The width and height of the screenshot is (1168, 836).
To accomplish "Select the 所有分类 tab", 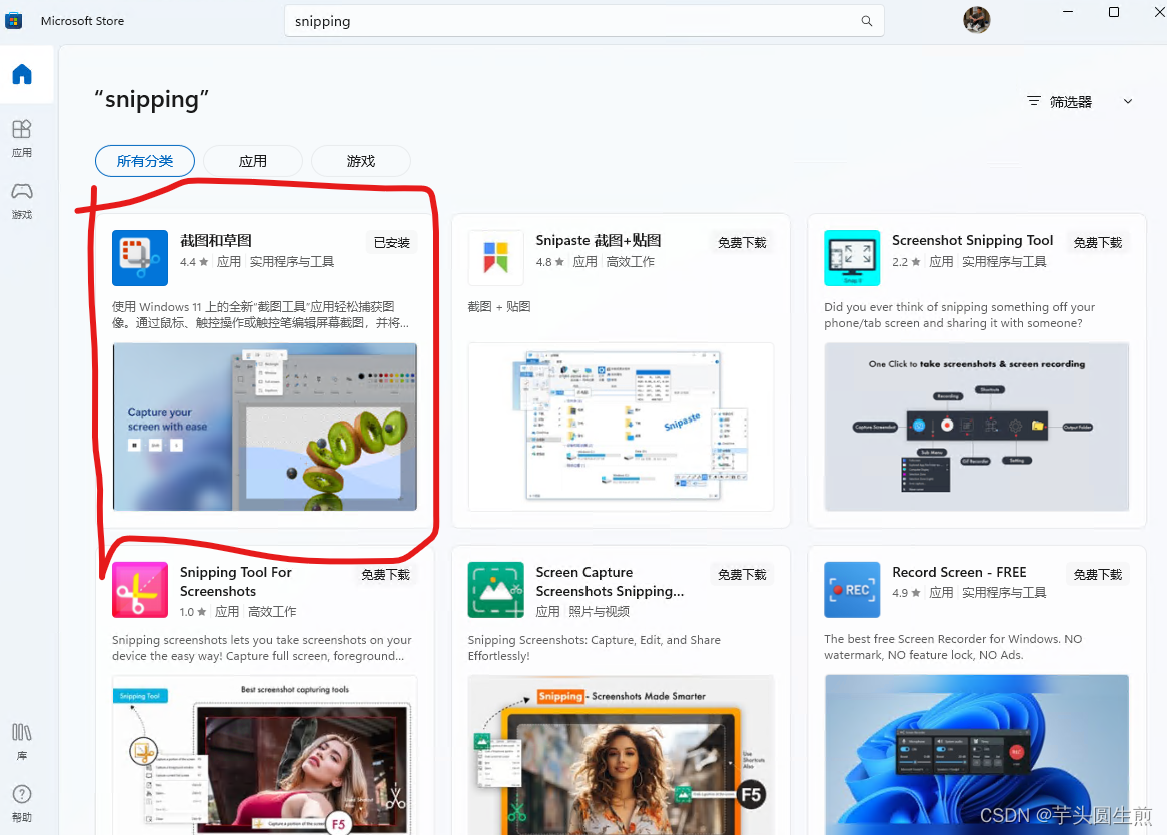I will tap(145, 161).
